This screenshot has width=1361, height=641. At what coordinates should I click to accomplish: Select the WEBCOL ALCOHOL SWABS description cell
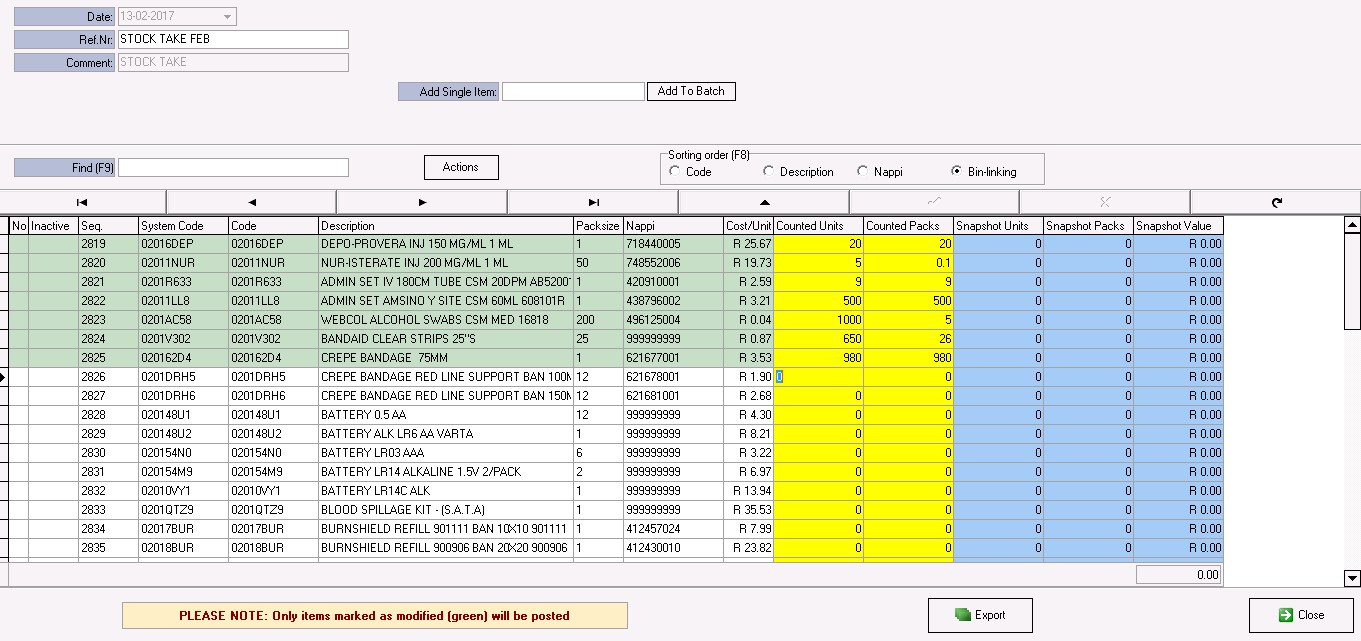446,320
